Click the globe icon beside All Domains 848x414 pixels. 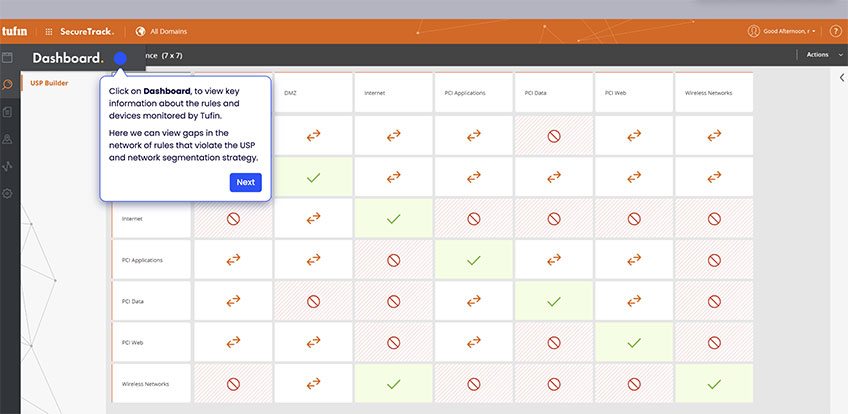tap(140, 31)
